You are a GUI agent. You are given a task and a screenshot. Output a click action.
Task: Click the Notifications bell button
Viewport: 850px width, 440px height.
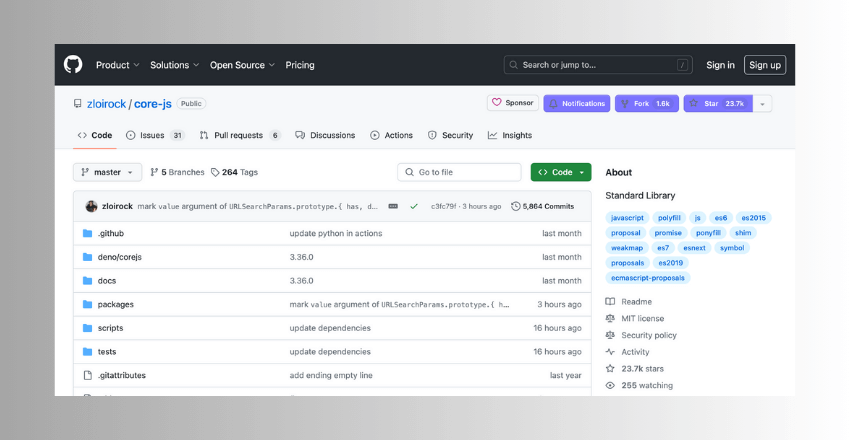pyautogui.click(x=577, y=103)
